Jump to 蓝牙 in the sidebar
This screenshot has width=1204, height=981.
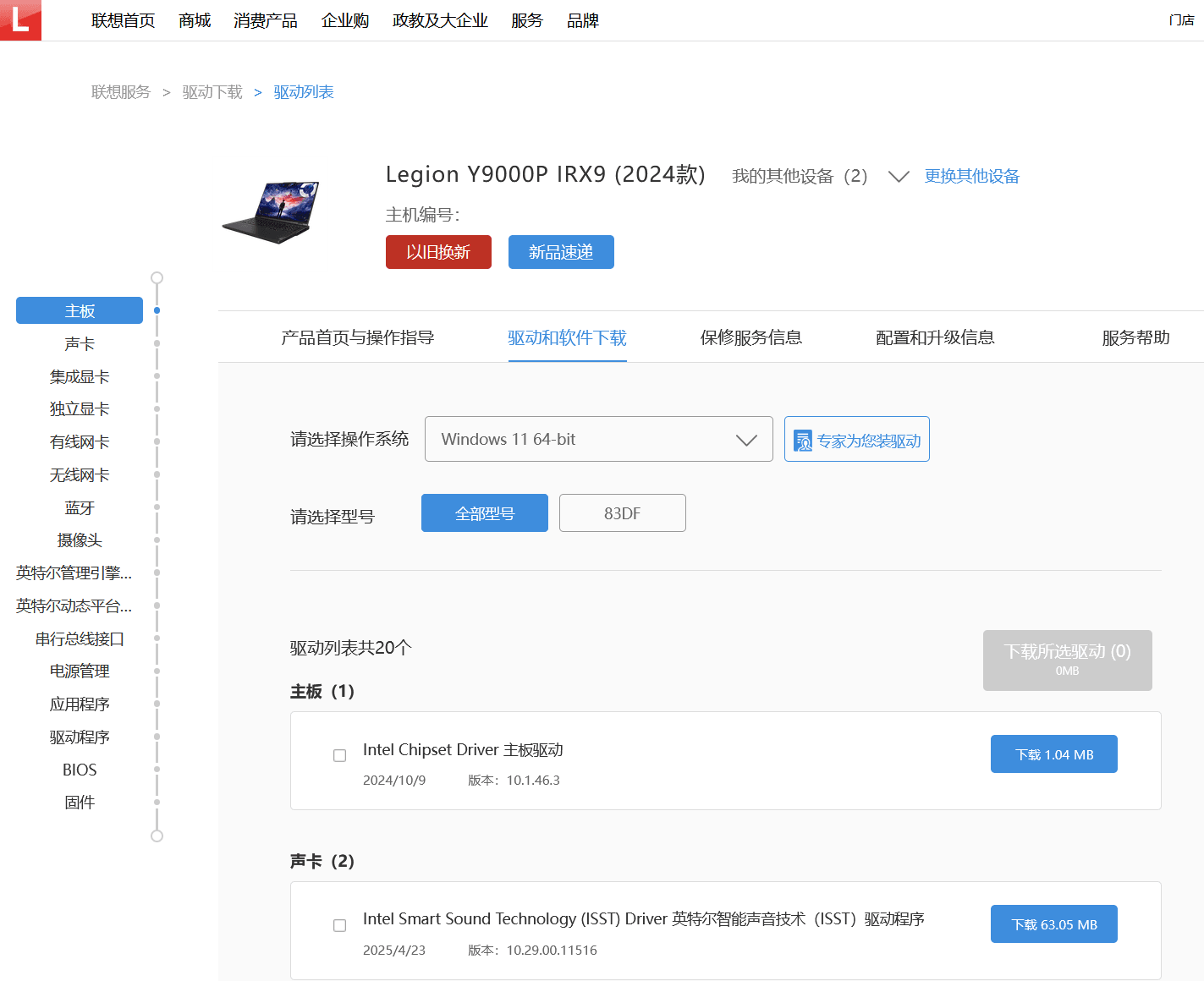click(x=80, y=507)
